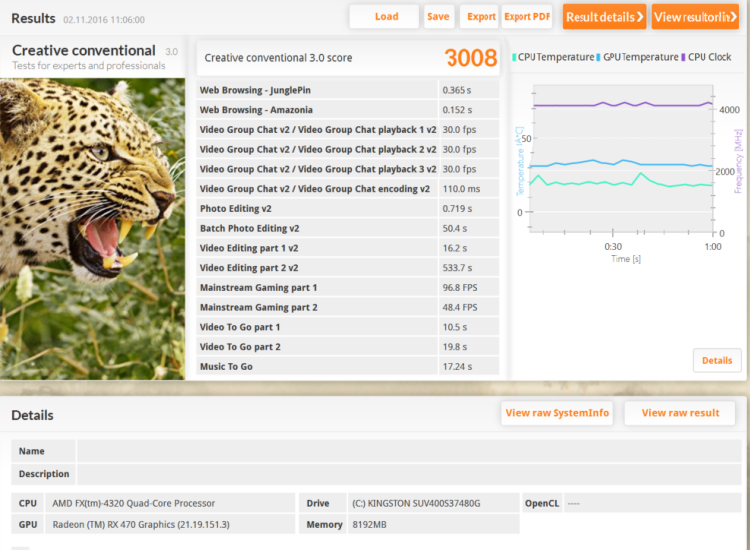Select Video Editing part 1 v2 row
Screen dimensions: 750x550
[x=348, y=248]
